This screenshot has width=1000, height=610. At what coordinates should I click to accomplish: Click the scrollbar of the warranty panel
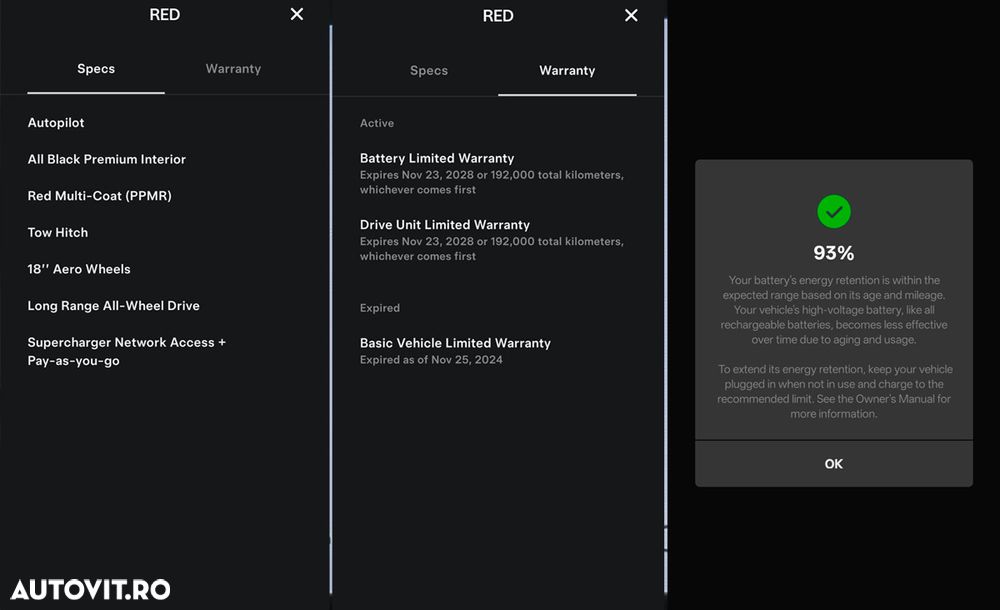665,306
